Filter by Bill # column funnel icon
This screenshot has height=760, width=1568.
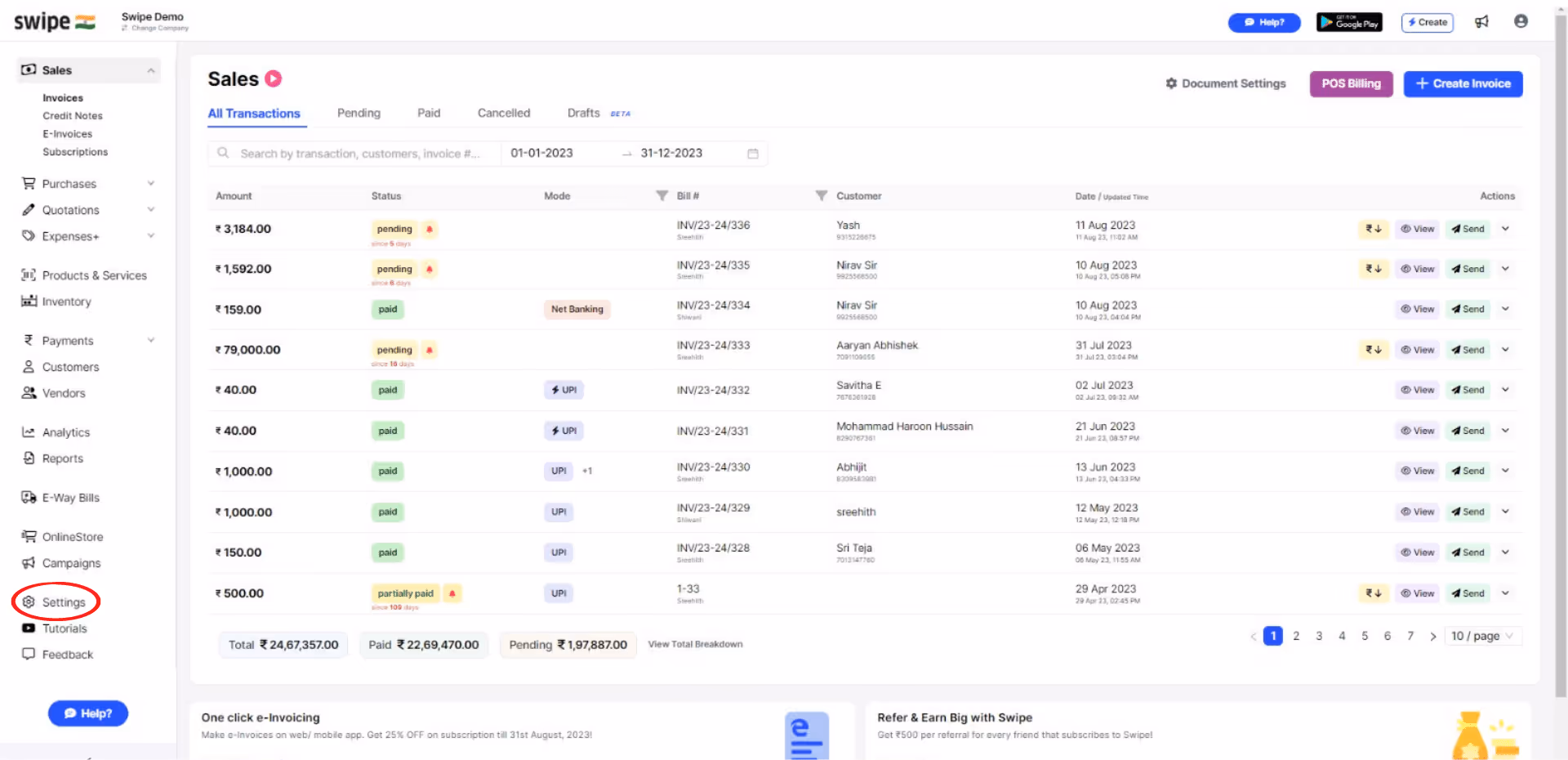822,196
